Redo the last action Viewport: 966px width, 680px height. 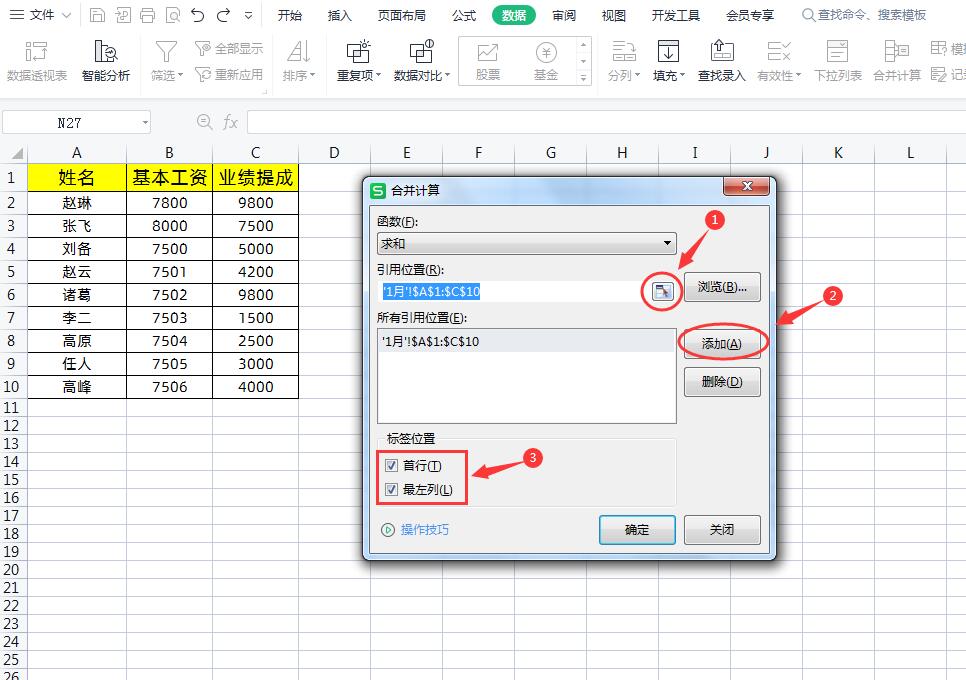click(x=224, y=15)
